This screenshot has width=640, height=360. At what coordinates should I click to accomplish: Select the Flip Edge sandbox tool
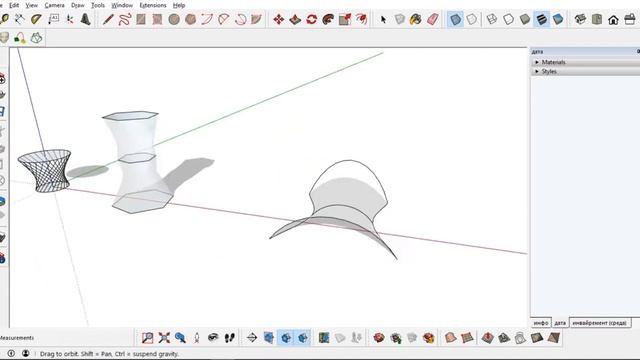(553, 338)
